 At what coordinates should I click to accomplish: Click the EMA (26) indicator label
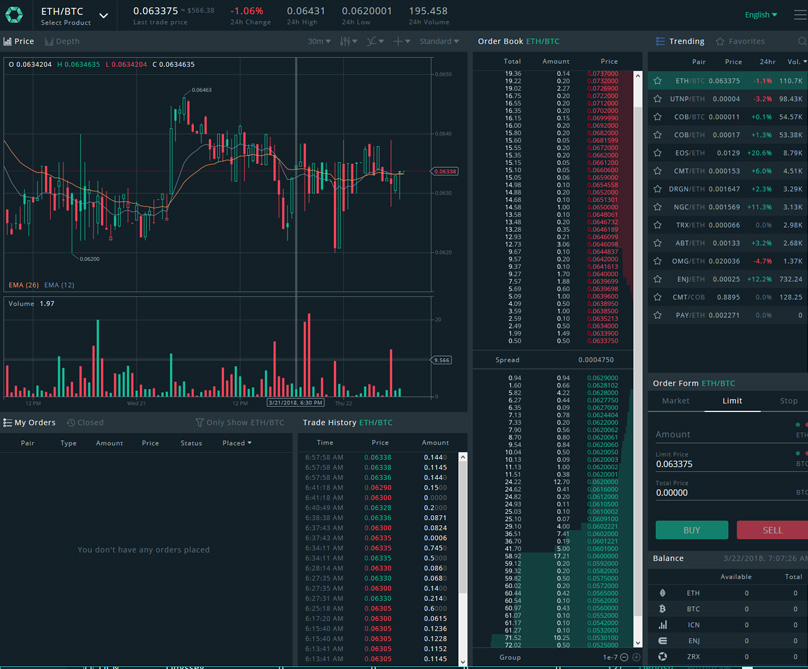click(24, 285)
